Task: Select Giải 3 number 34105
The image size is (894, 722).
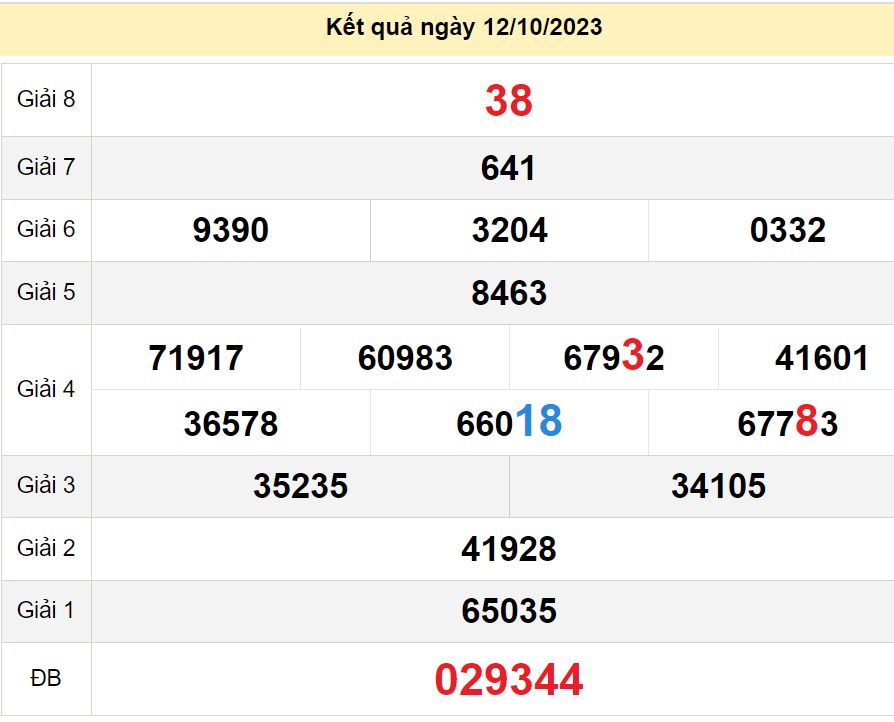Action: click(x=718, y=486)
